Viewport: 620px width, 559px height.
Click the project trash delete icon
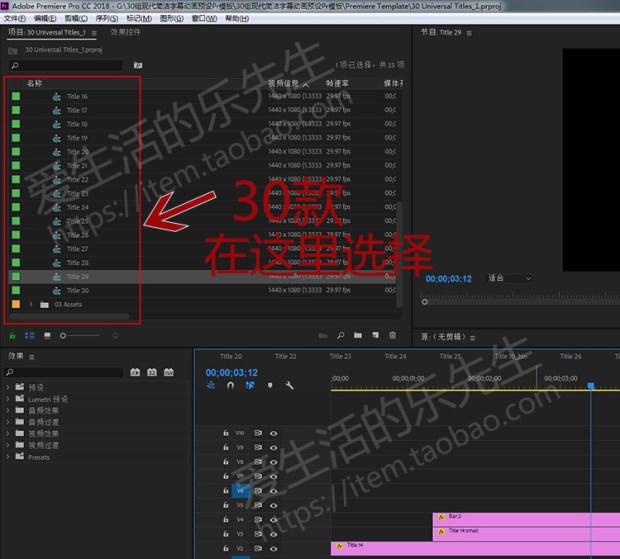click(x=392, y=335)
